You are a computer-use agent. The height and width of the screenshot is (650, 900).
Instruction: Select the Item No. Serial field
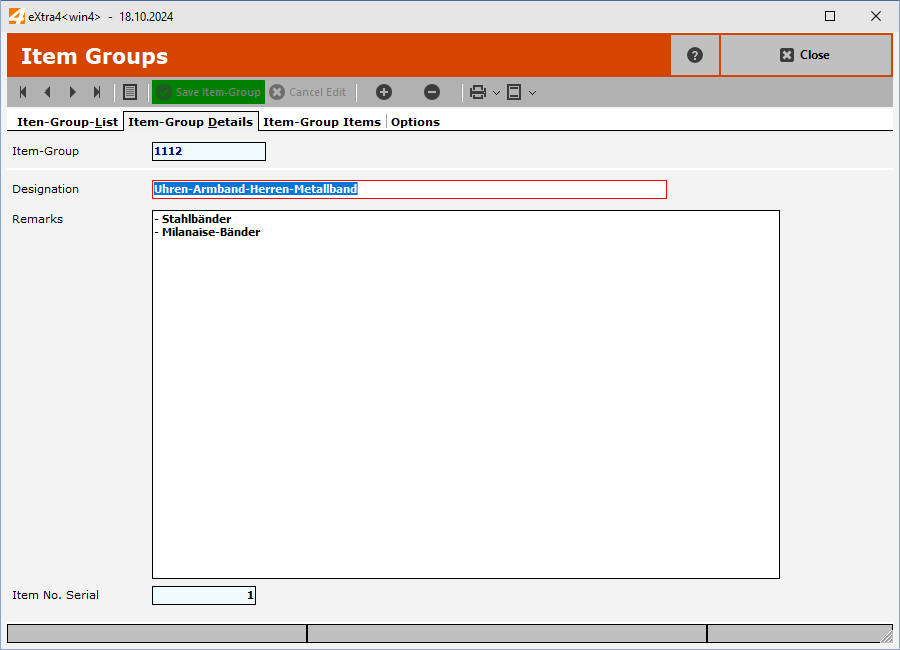[x=204, y=596]
